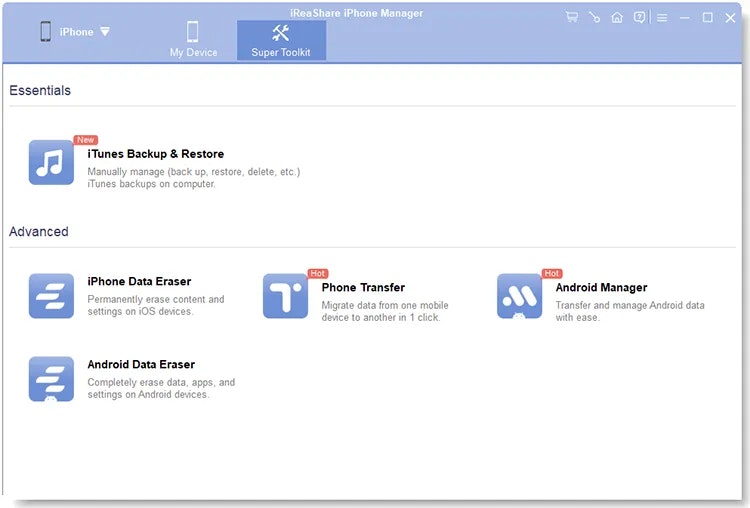Open the Android Manager title
This screenshot has width=750, height=508.
click(601, 287)
